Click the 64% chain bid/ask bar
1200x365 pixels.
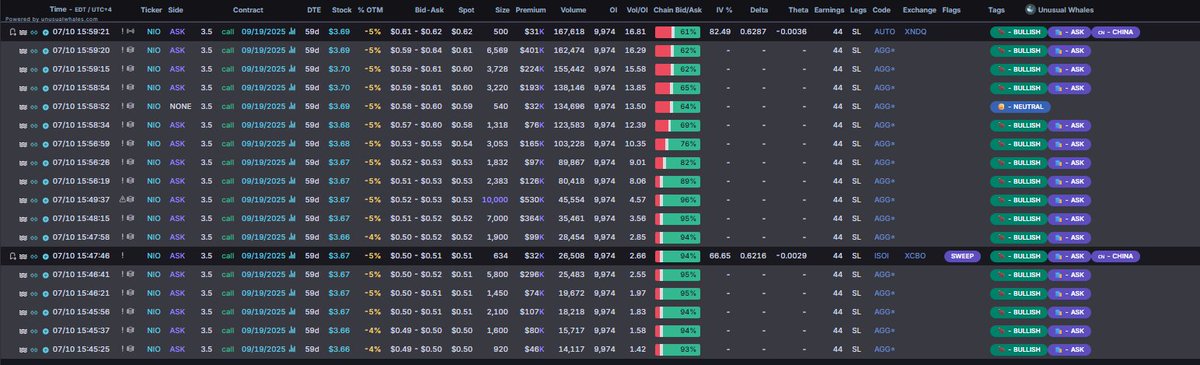[x=677, y=107]
